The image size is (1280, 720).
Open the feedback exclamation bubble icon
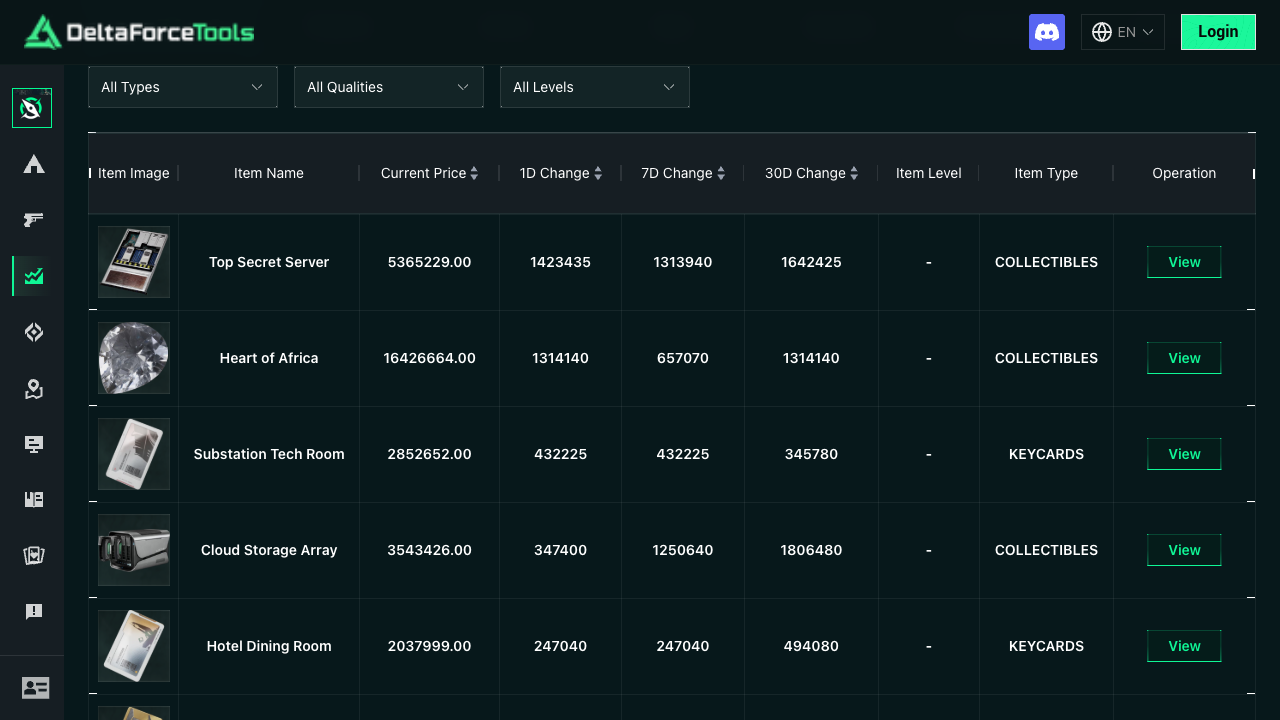coord(34,612)
